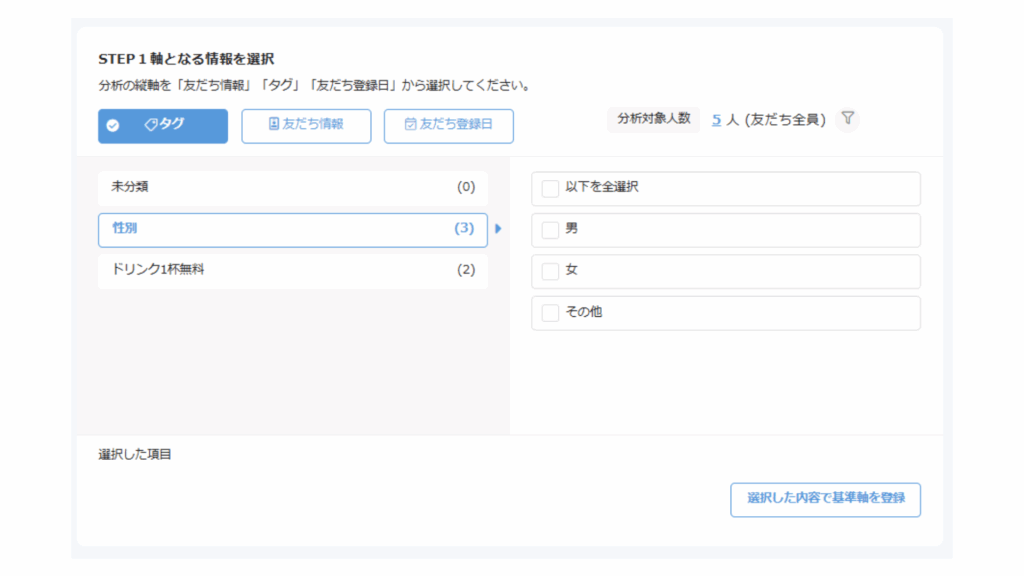The image size is (1024, 576).
Task: Tick the 男 checkbox
Action: (x=550, y=230)
